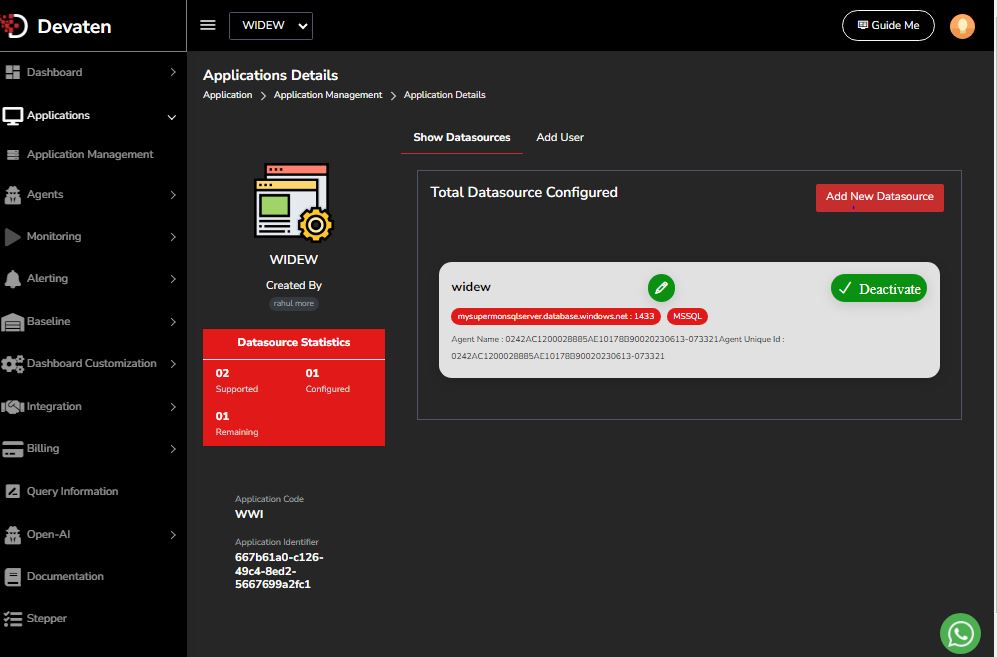The height and width of the screenshot is (657, 997).
Task: Click the 01 Remaining statistic
Action: 237,424
